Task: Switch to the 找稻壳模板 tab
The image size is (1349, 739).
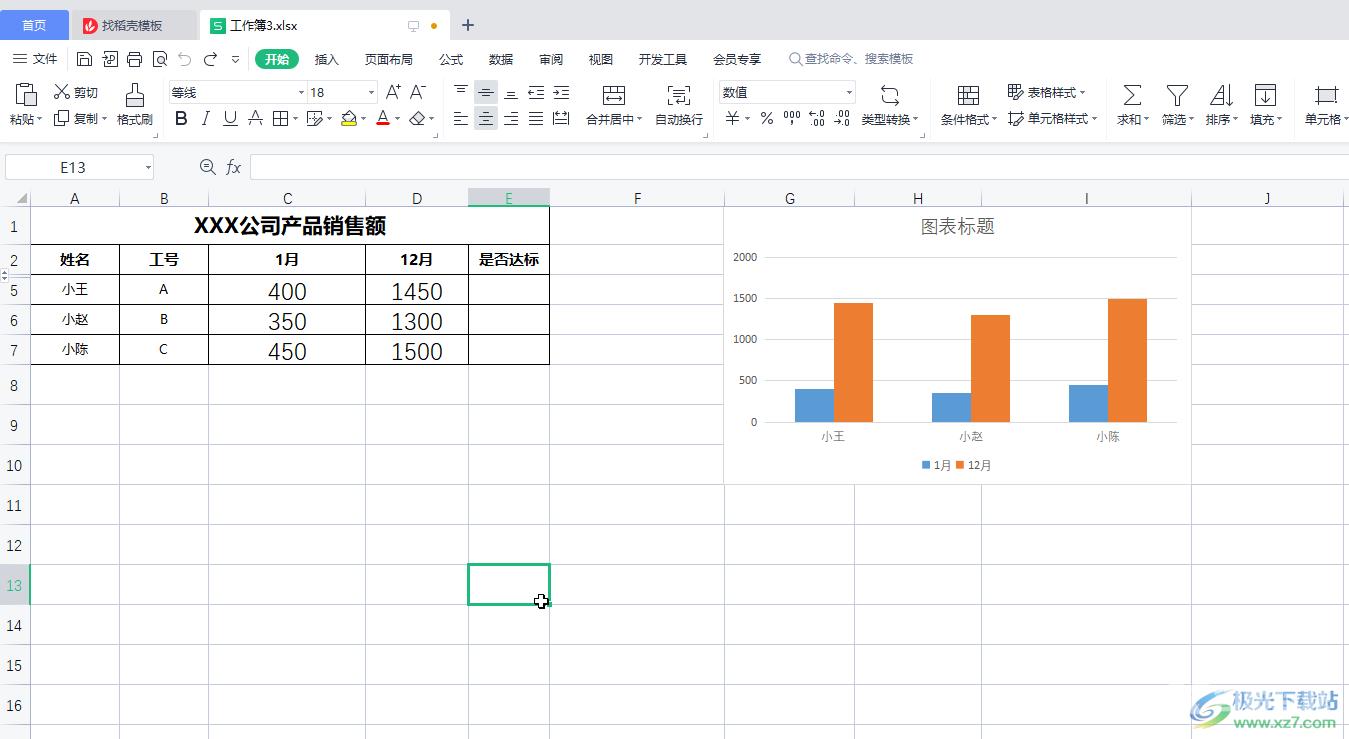Action: coord(134,25)
